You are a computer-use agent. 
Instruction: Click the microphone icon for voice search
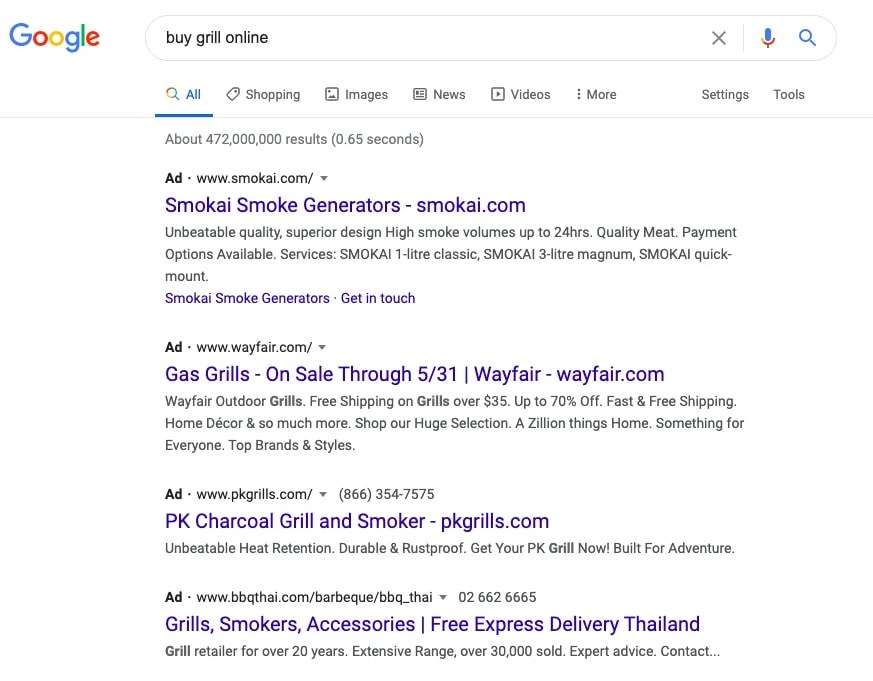(768, 37)
